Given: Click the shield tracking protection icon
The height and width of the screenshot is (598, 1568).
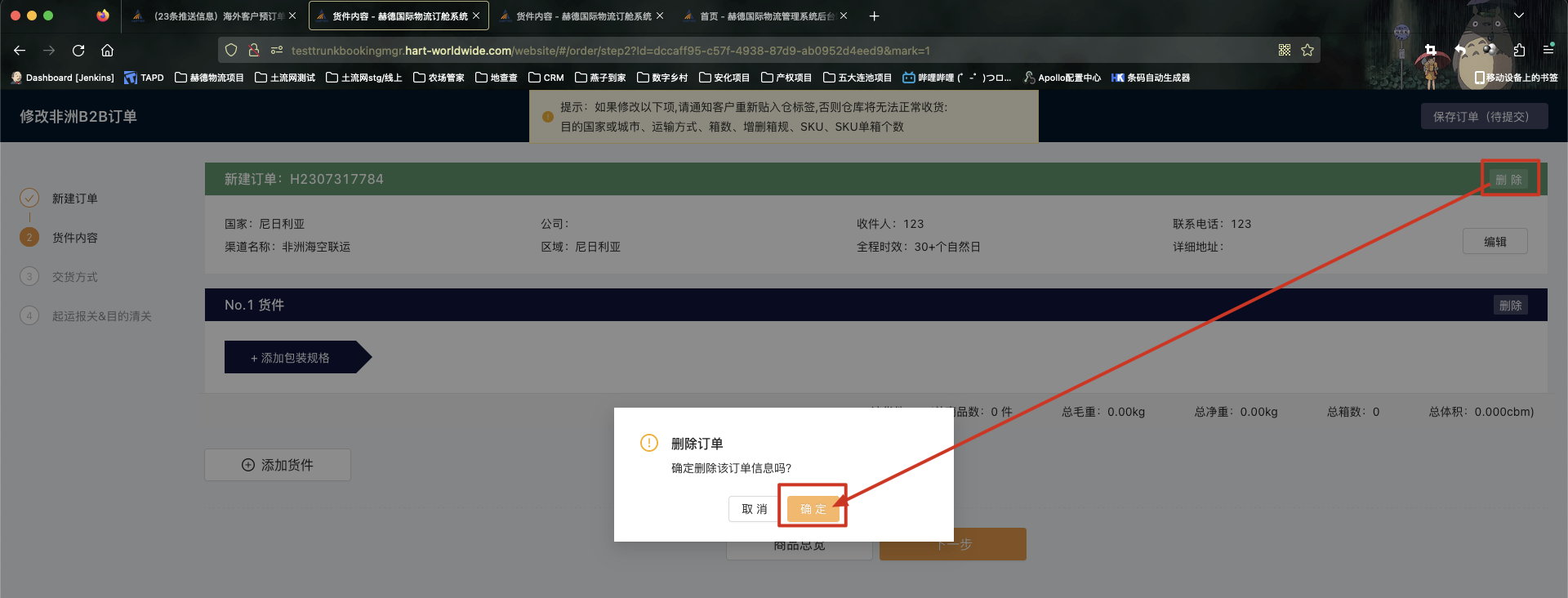Looking at the screenshot, I should click(x=231, y=51).
